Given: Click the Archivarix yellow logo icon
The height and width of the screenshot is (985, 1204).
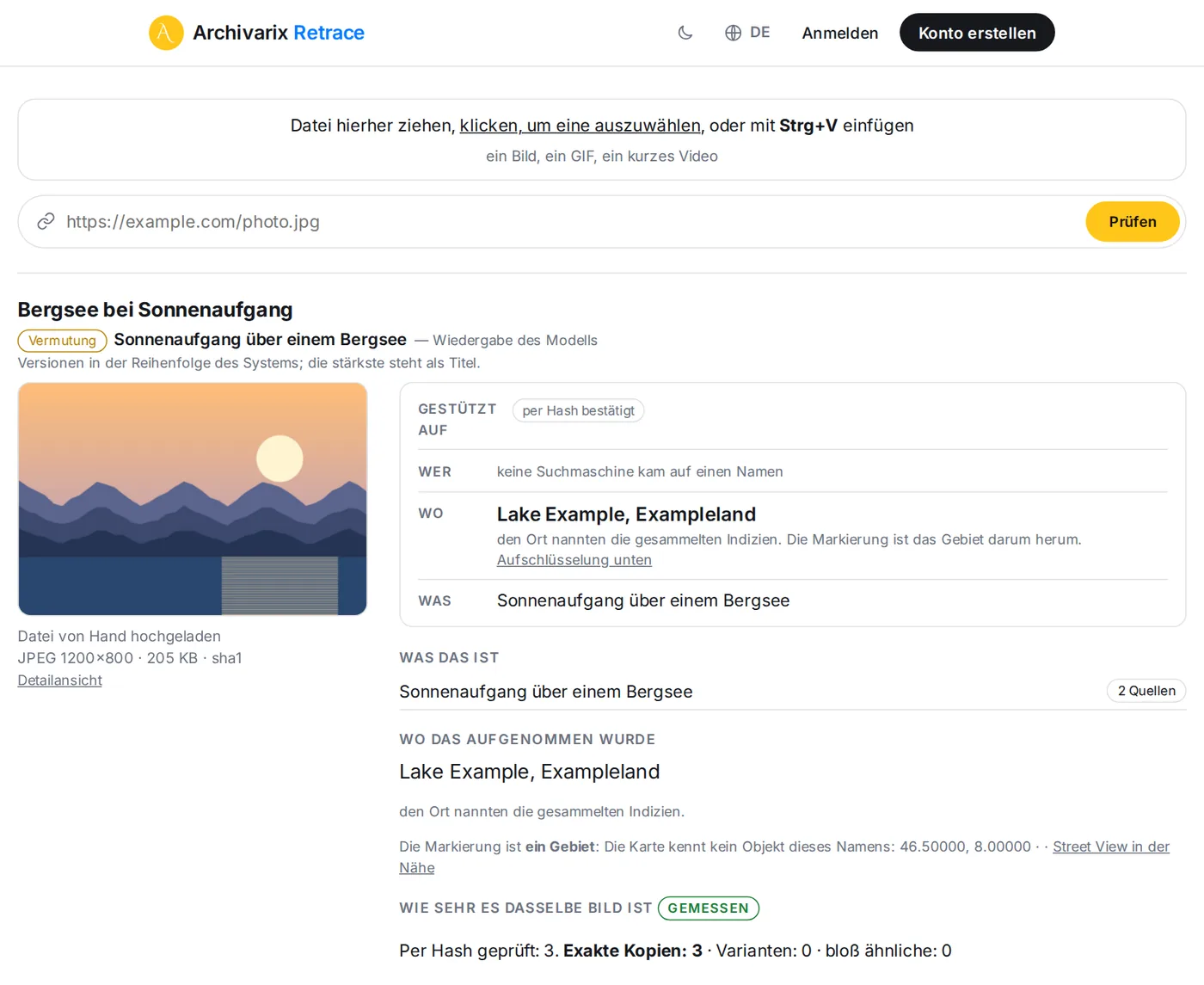Looking at the screenshot, I should click(166, 33).
